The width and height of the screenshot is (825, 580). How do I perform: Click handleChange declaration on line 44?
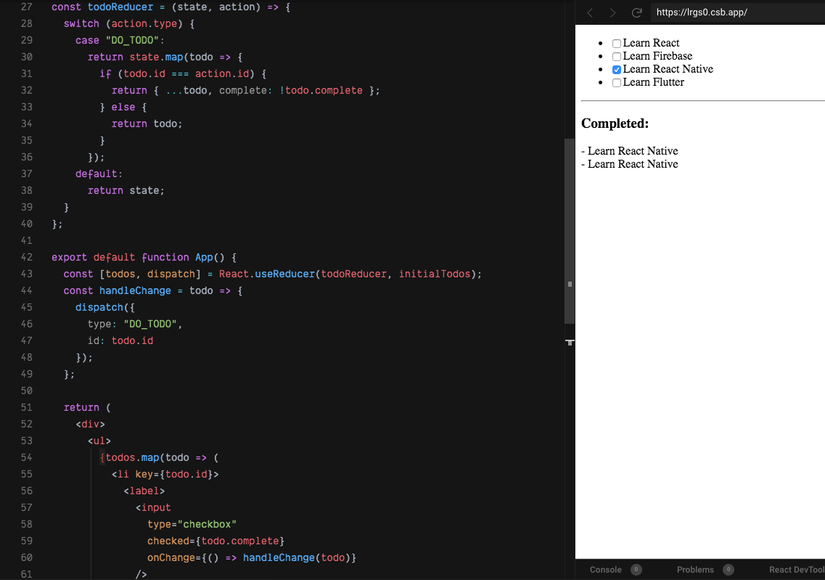pos(135,291)
